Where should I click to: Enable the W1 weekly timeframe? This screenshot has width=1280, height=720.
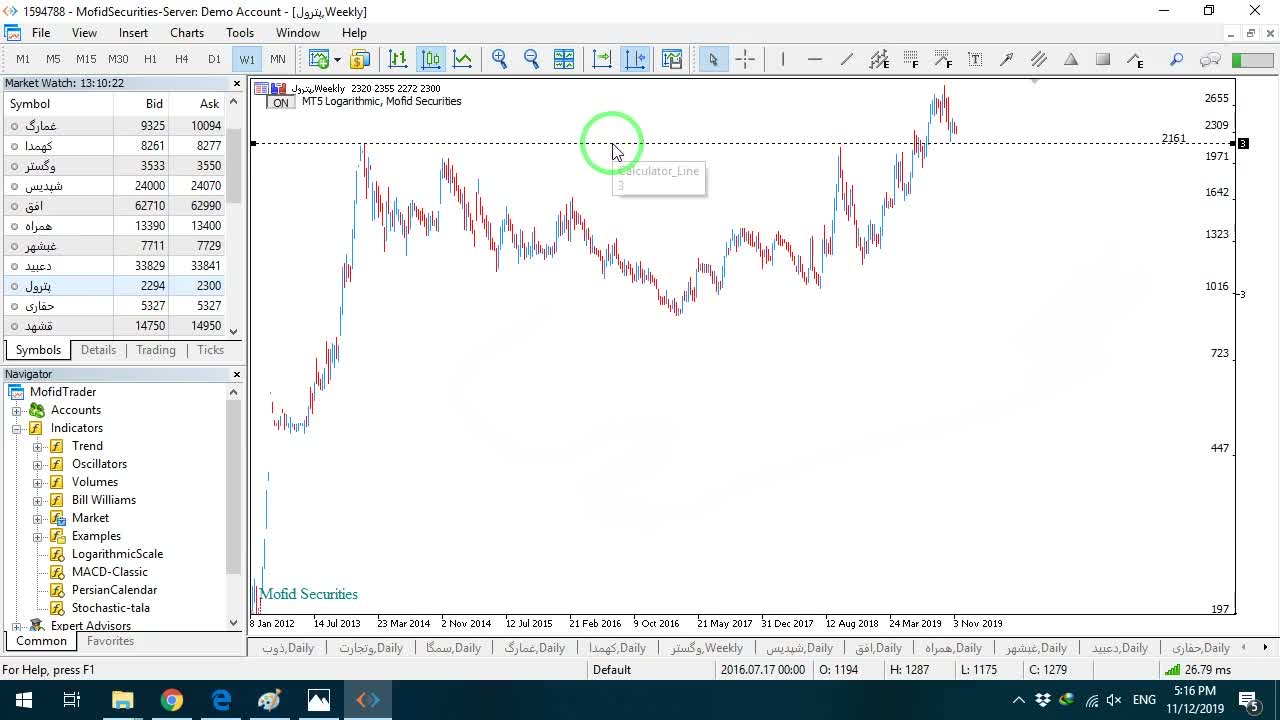point(246,59)
